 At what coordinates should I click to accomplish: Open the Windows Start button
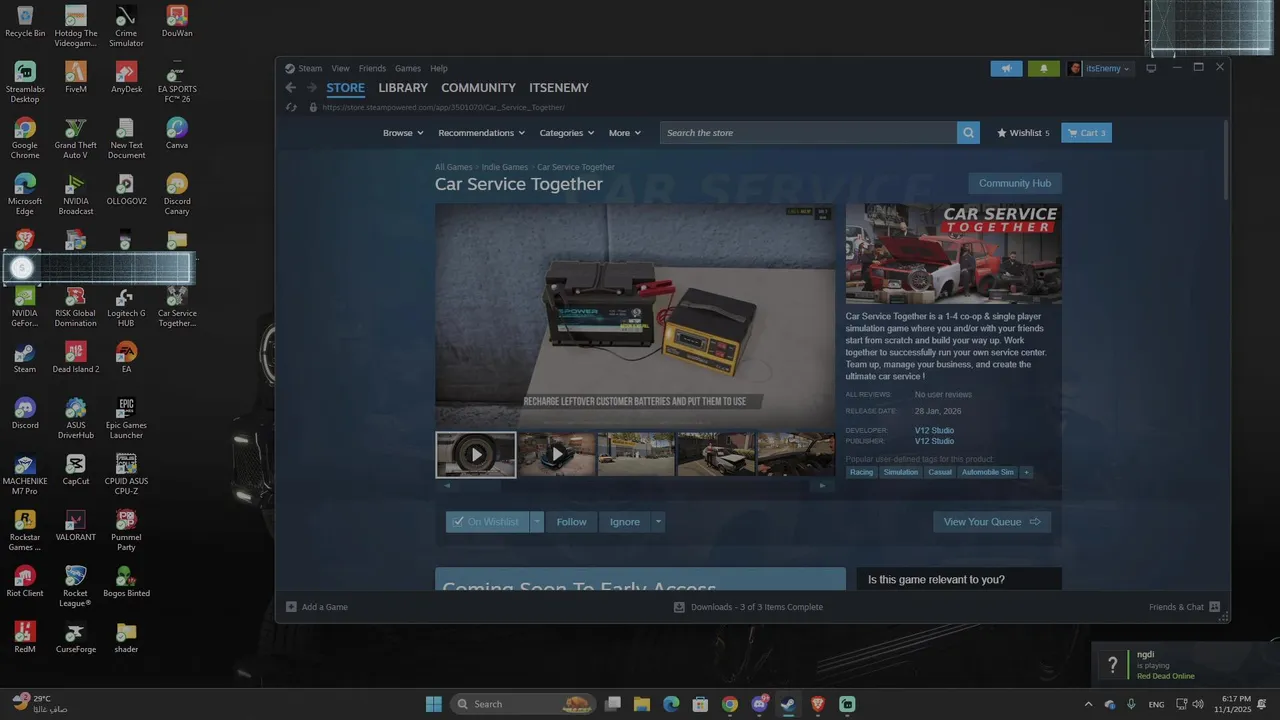point(434,704)
